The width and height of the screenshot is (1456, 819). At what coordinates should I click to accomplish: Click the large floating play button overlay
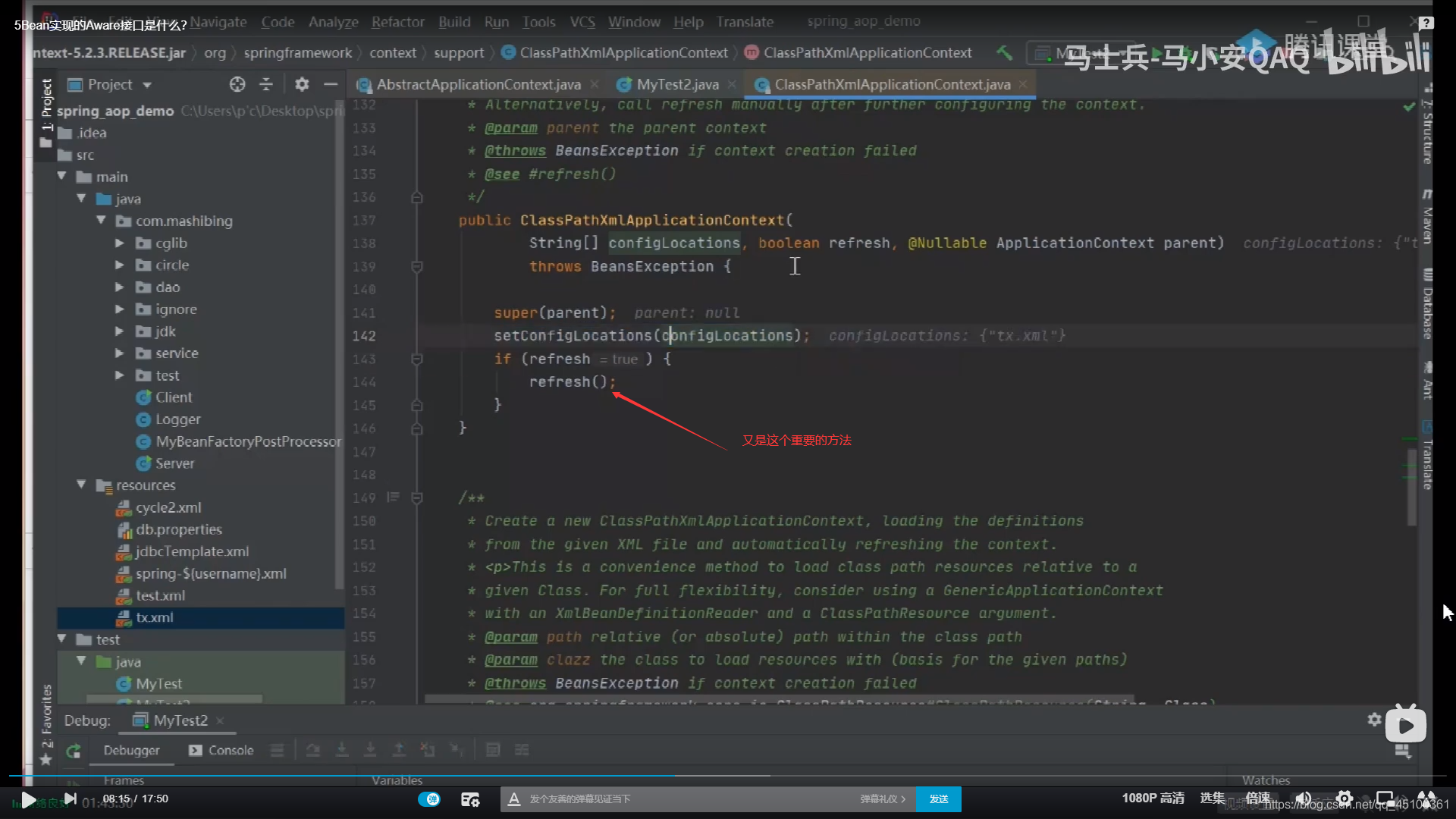point(1405,725)
